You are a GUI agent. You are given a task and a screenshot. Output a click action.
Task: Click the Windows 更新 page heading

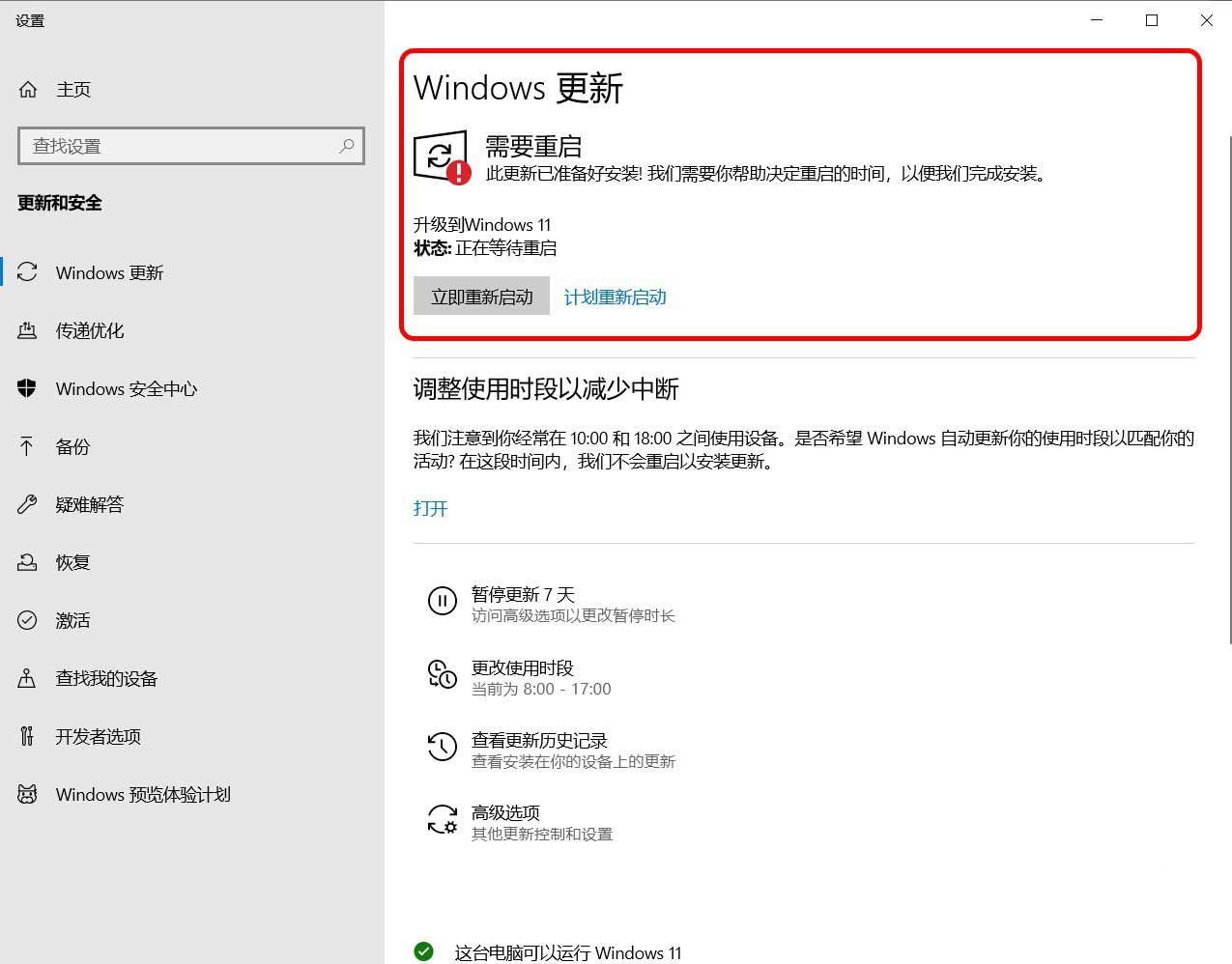518,88
